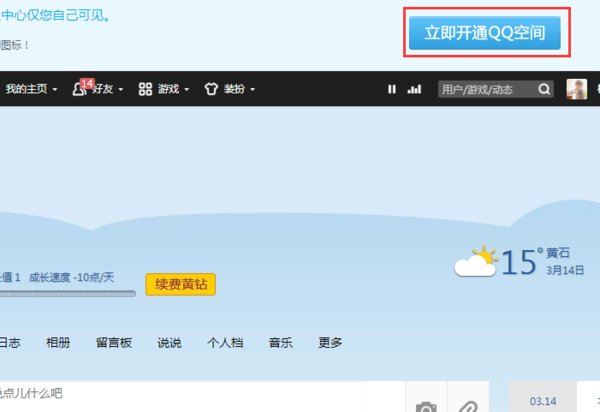Image resolution: width=600 pixels, height=412 pixels.
Task: Click the 15° temperature reading
Action: (x=522, y=262)
